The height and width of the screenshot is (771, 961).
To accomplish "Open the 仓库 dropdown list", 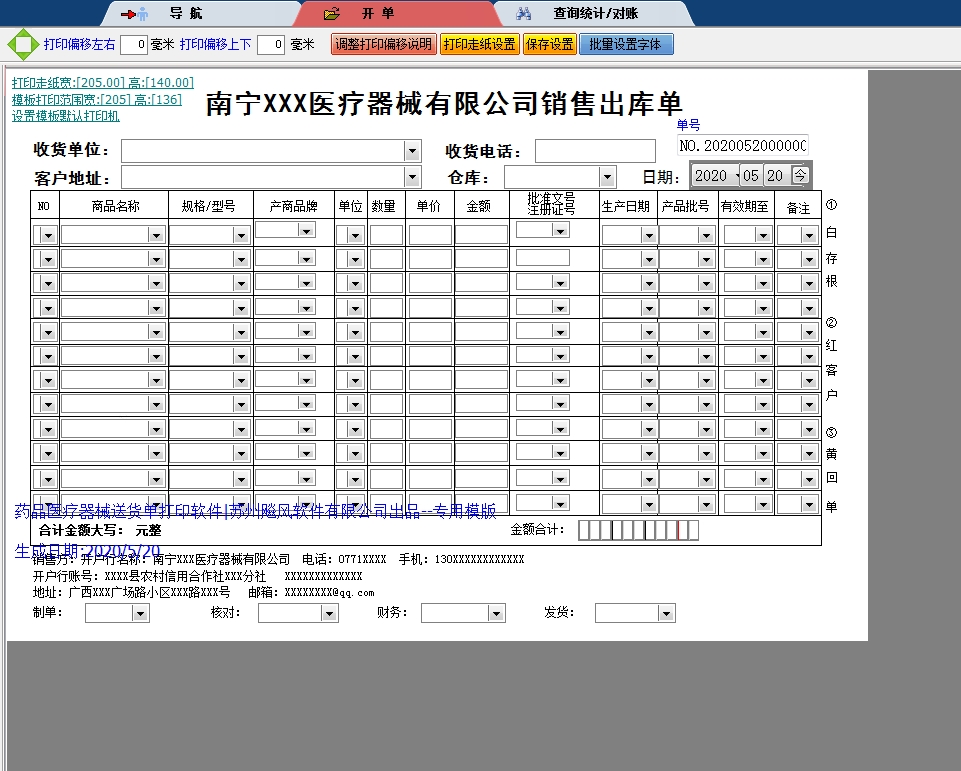I will (x=607, y=177).
